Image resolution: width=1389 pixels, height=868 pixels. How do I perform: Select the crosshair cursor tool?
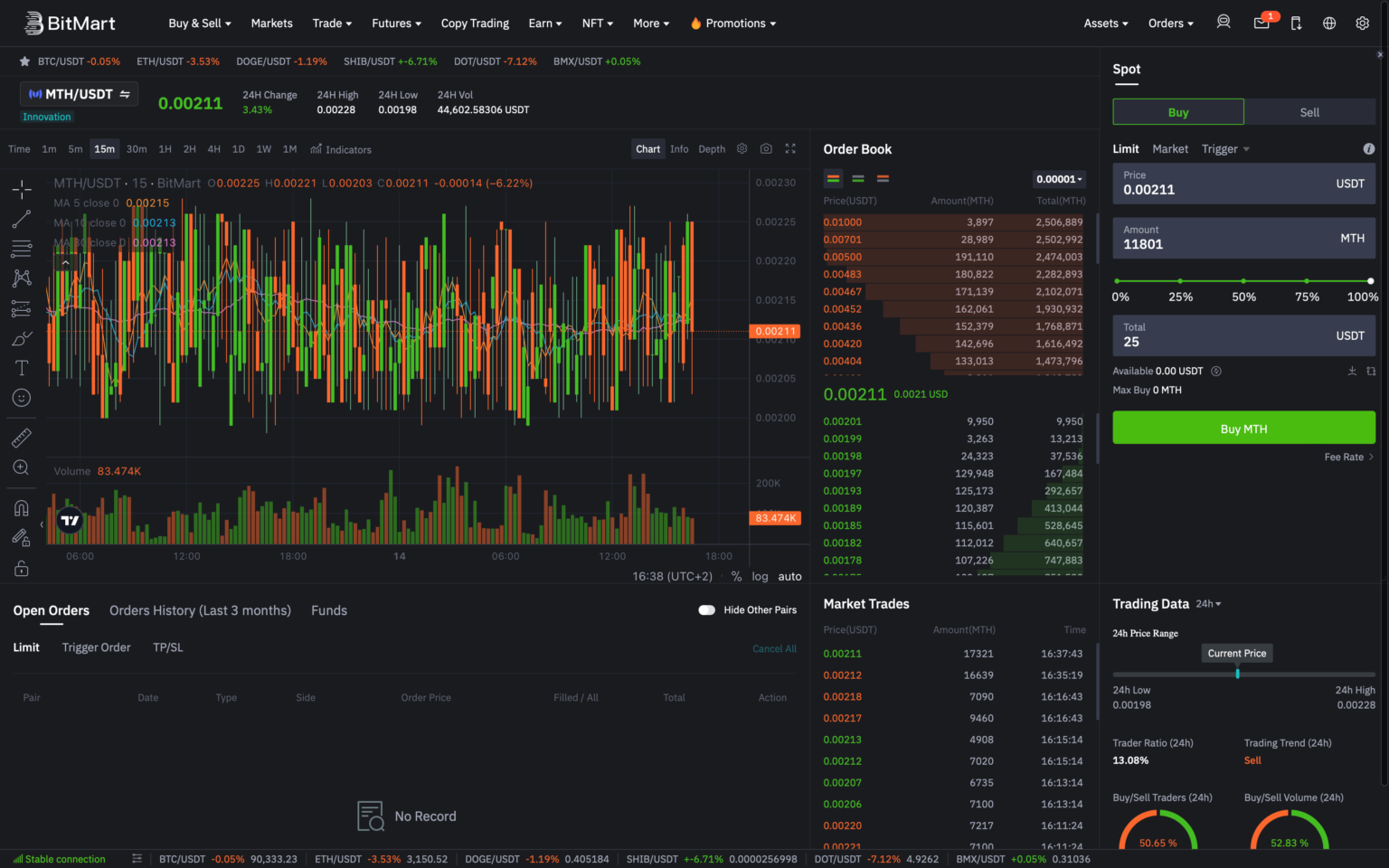[22, 189]
